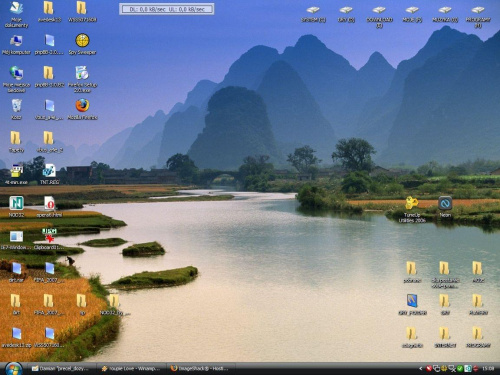Screen dimensions: 500x375
Task: Click the DL/UL network speed meter widget
Action: [x=167, y=9]
